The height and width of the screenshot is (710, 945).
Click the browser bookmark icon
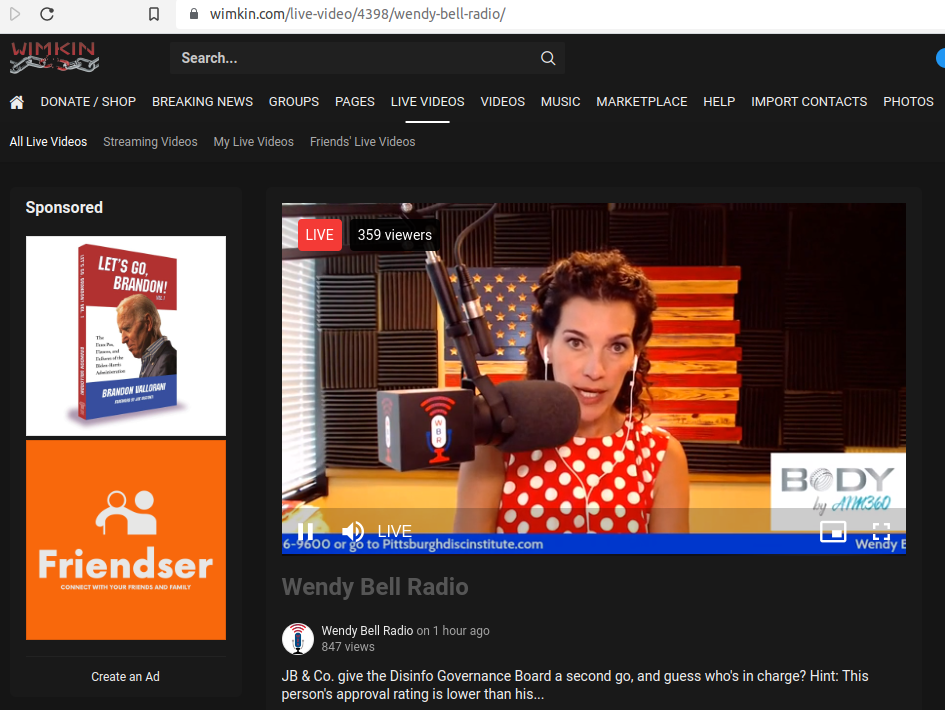pos(154,14)
